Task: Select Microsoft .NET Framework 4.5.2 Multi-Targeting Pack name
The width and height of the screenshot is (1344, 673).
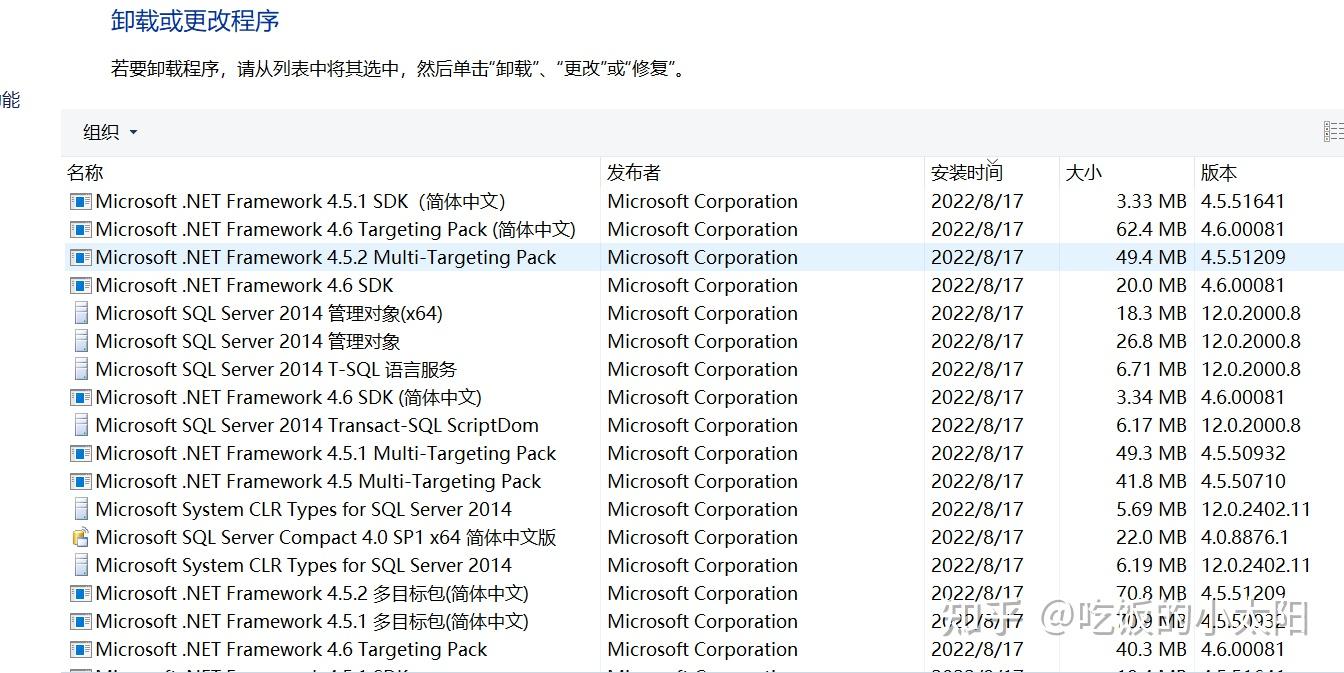Action: pyautogui.click(x=326, y=257)
